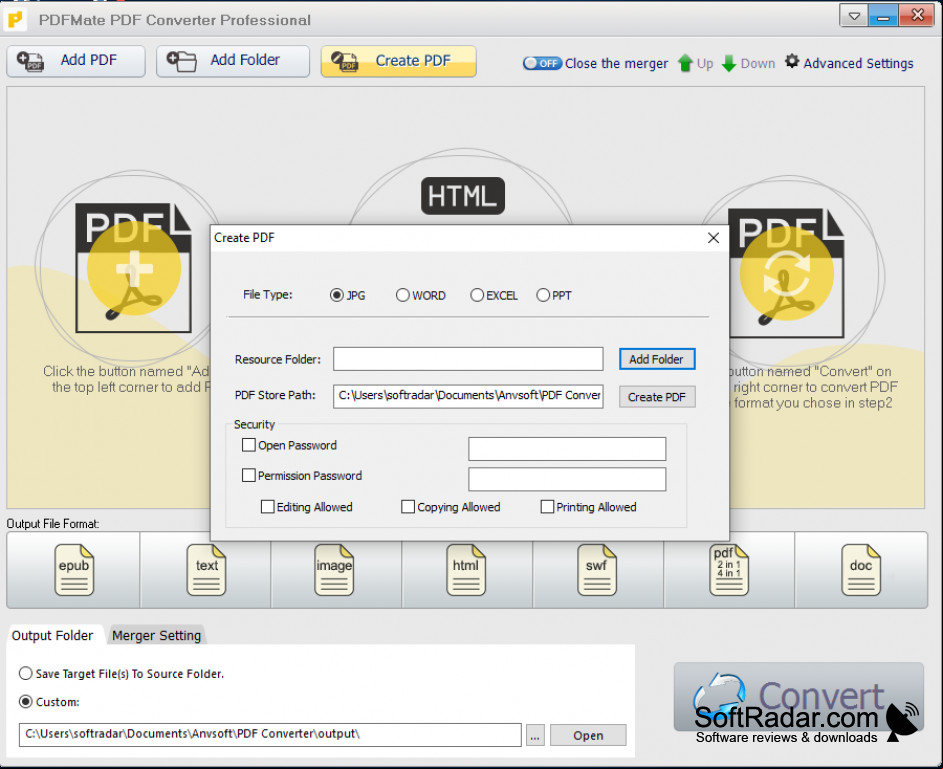Click Add Folder button in dialog
This screenshot has width=943, height=769.
[657, 359]
